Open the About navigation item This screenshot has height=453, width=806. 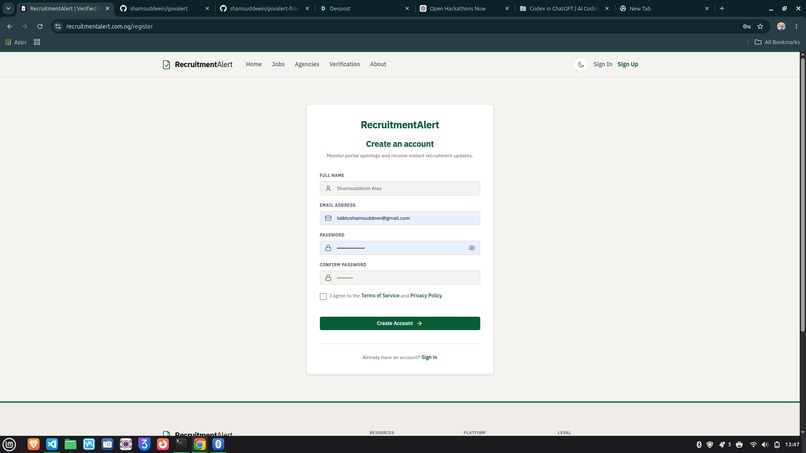click(378, 64)
